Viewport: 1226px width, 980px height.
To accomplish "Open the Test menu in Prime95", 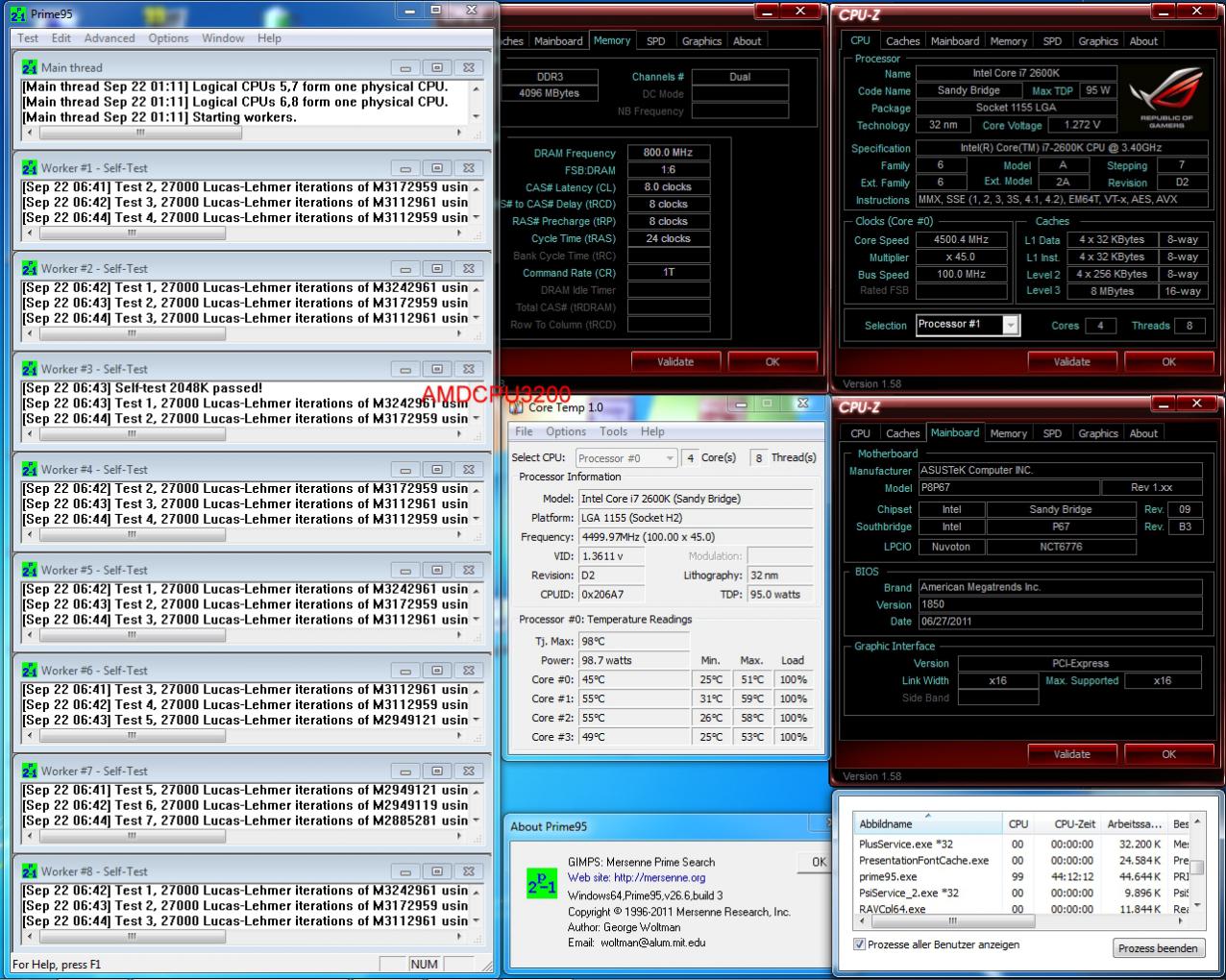I will (28, 38).
